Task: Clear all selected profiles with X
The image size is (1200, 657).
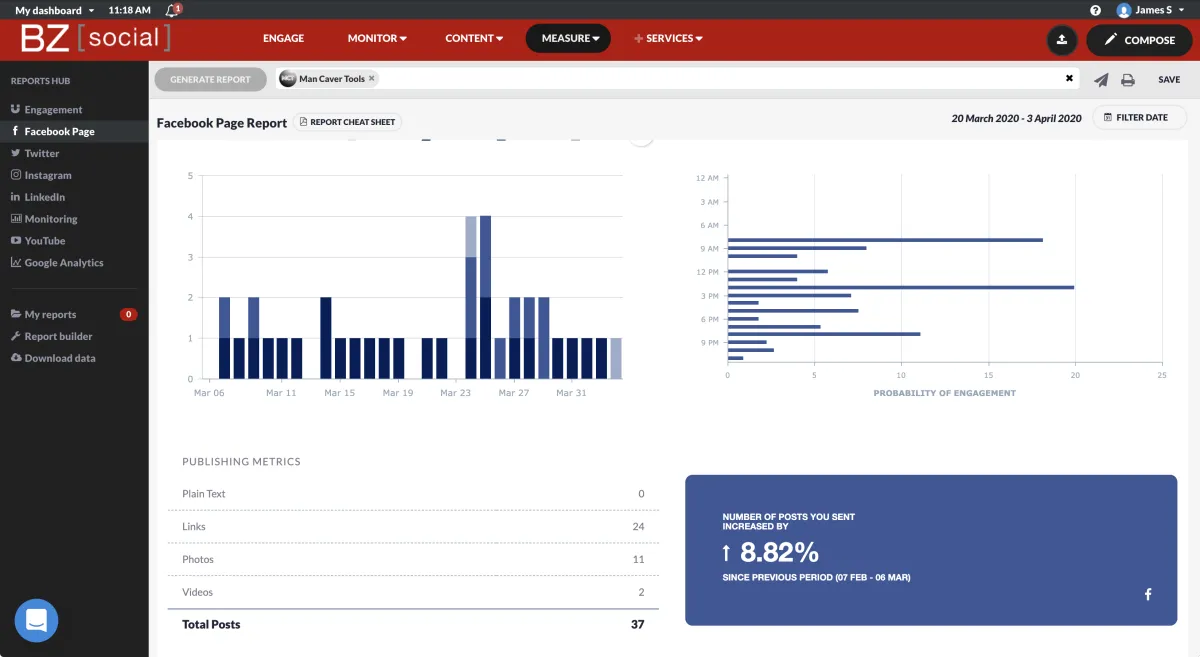Action: pos(1069,78)
